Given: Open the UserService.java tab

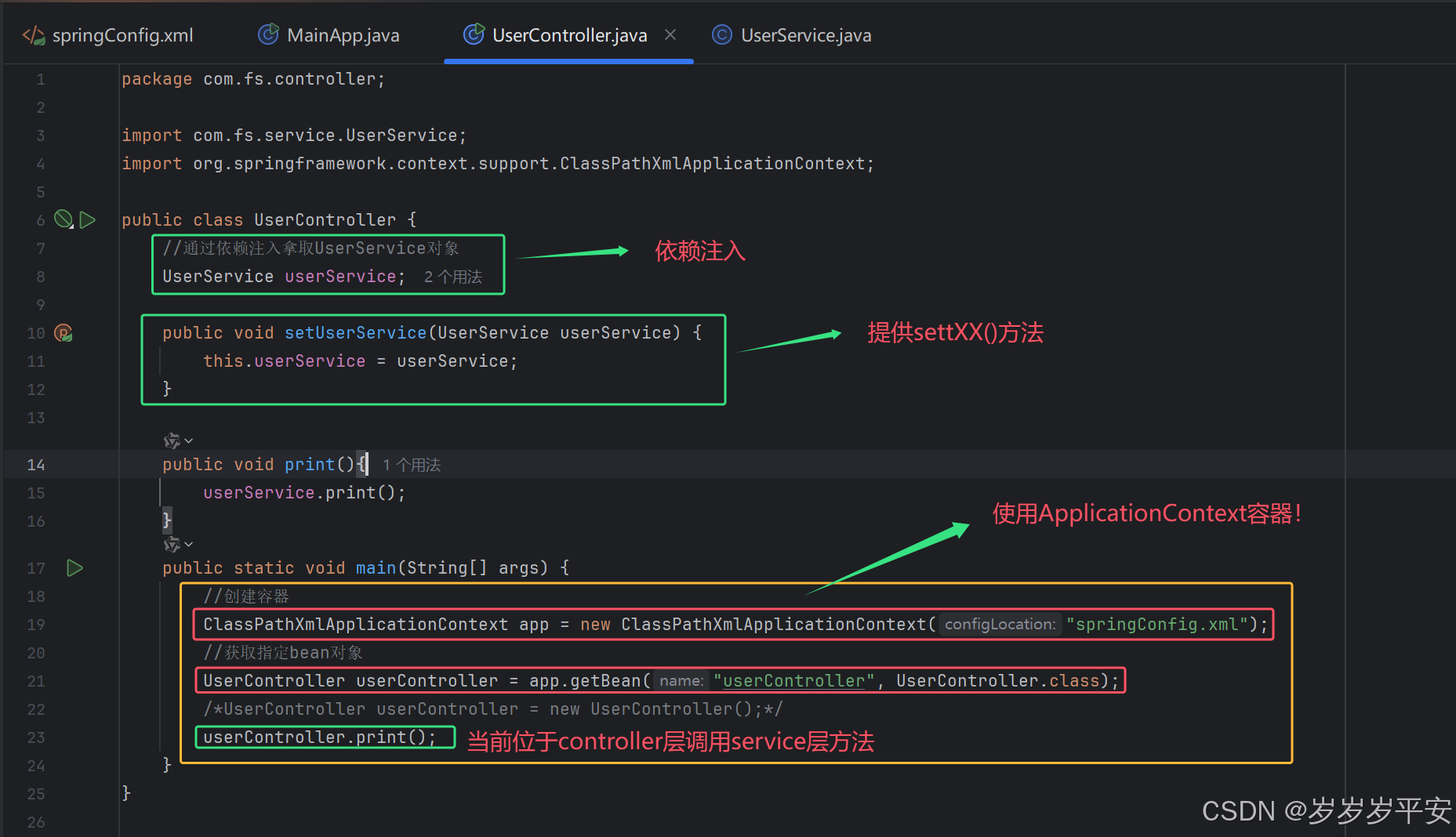Looking at the screenshot, I should click(806, 34).
